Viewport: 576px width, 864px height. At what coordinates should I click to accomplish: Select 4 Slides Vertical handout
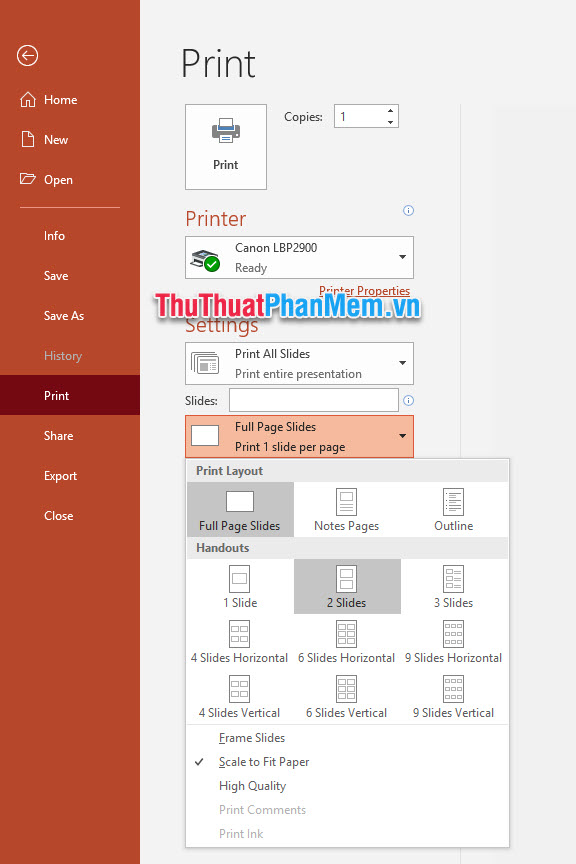click(x=240, y=697)
